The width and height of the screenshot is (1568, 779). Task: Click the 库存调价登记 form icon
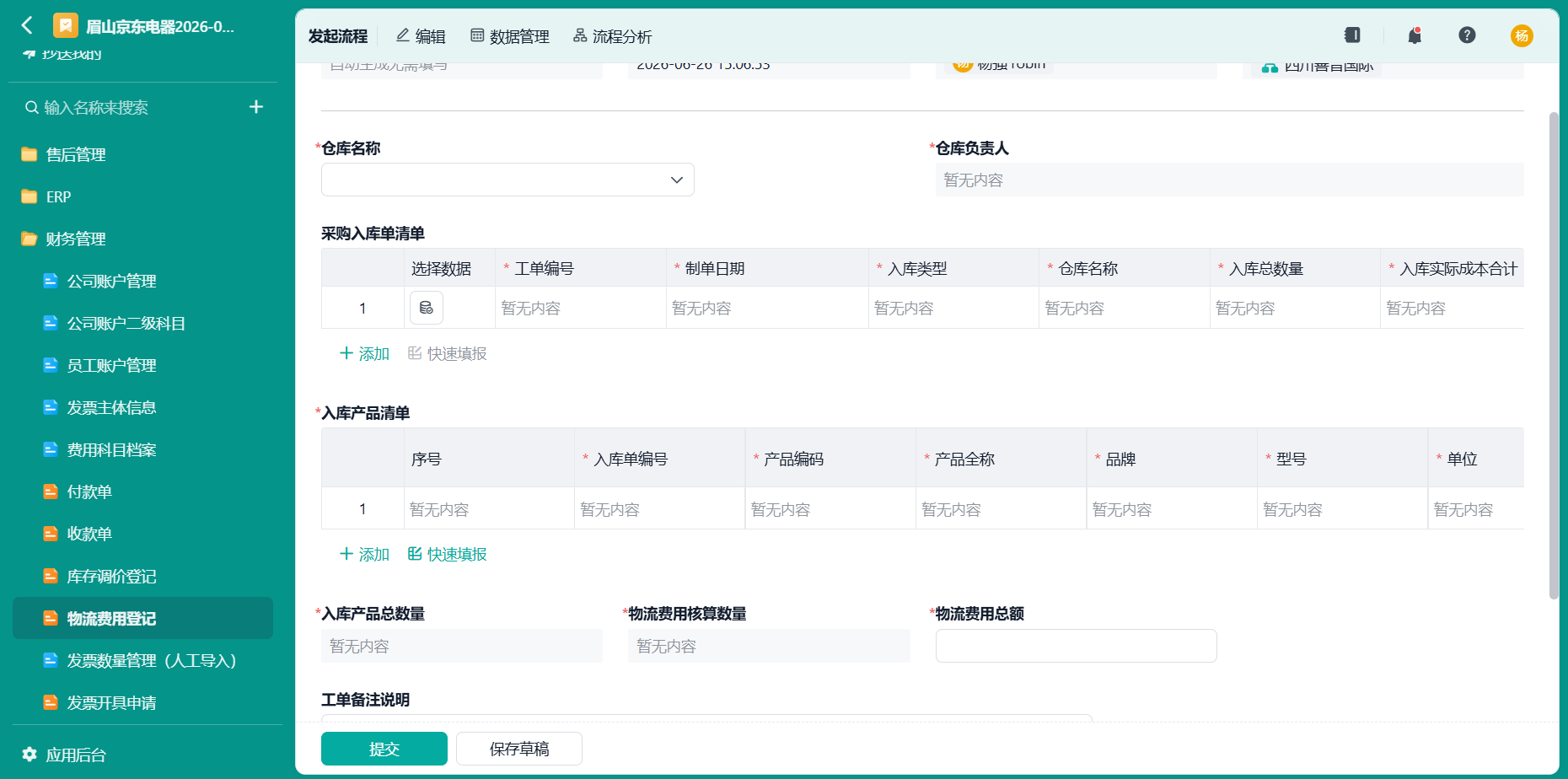[51, 576]
